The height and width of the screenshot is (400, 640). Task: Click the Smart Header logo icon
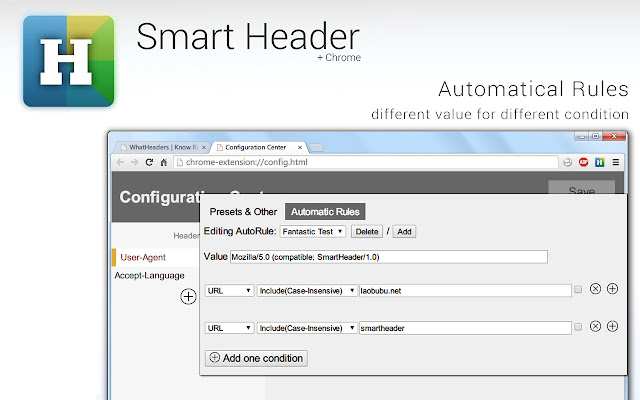68,61
